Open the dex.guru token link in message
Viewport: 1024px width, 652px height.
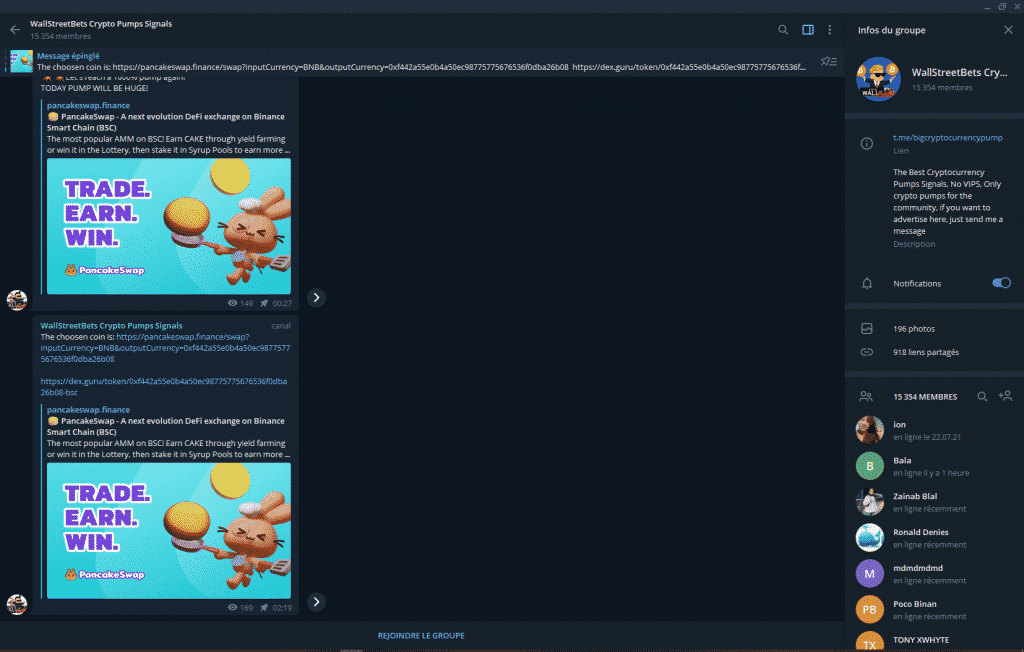[164, 386]
